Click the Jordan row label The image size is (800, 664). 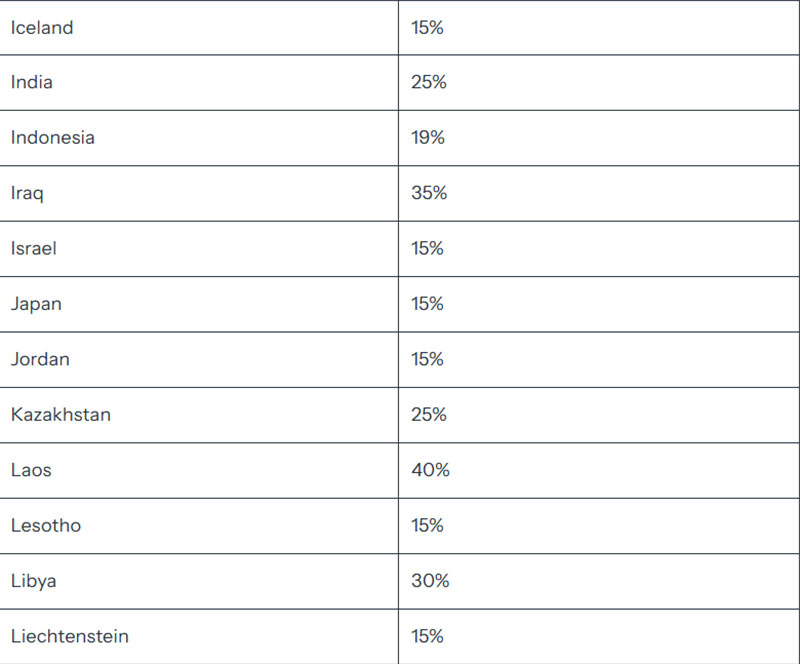40,359
